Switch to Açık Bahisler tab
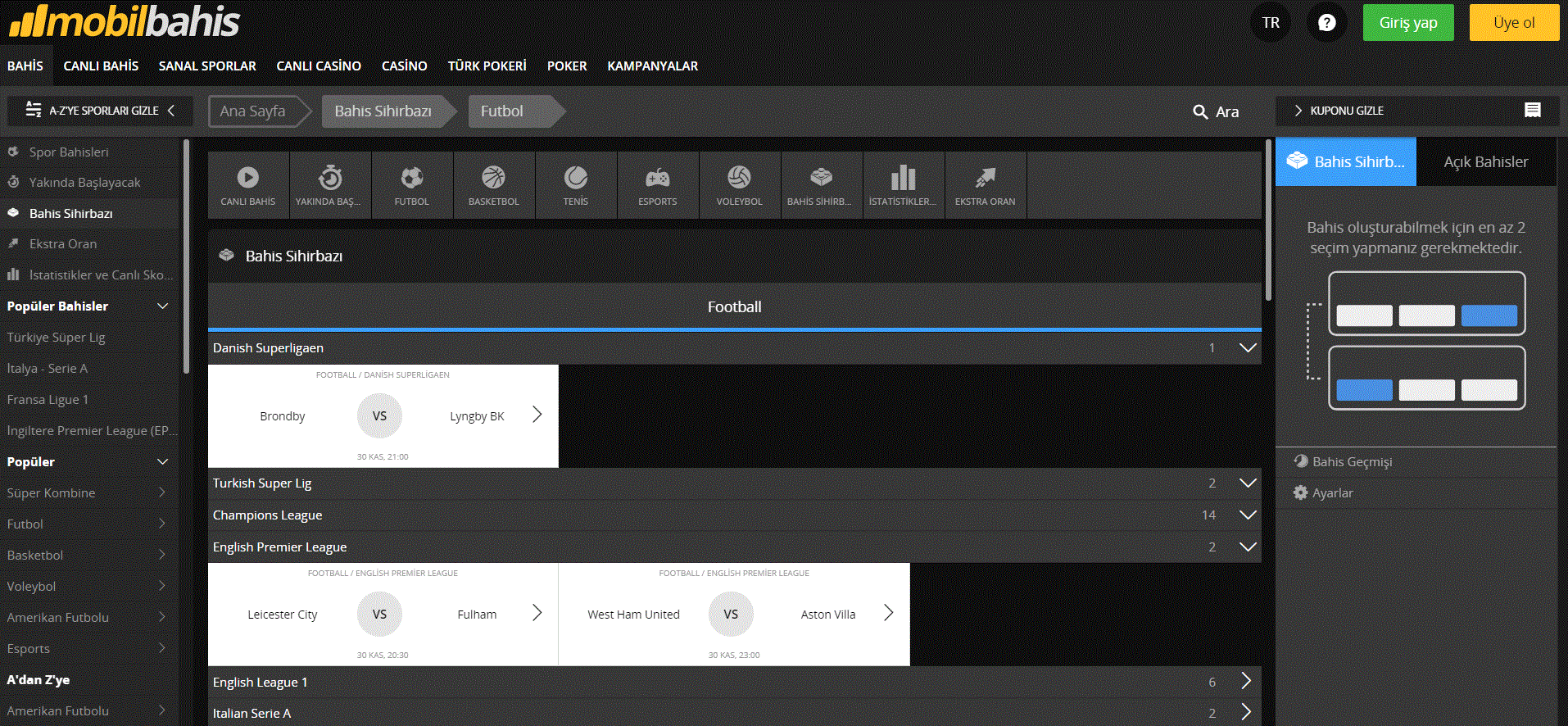This screenshot has height=726, width=1568. click(1486, 161)
